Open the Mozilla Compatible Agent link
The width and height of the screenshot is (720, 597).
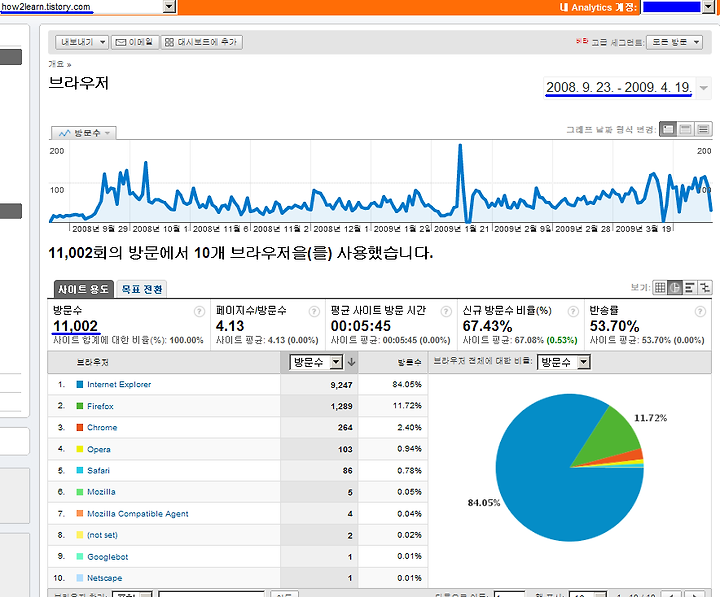(x=138, y=513)
